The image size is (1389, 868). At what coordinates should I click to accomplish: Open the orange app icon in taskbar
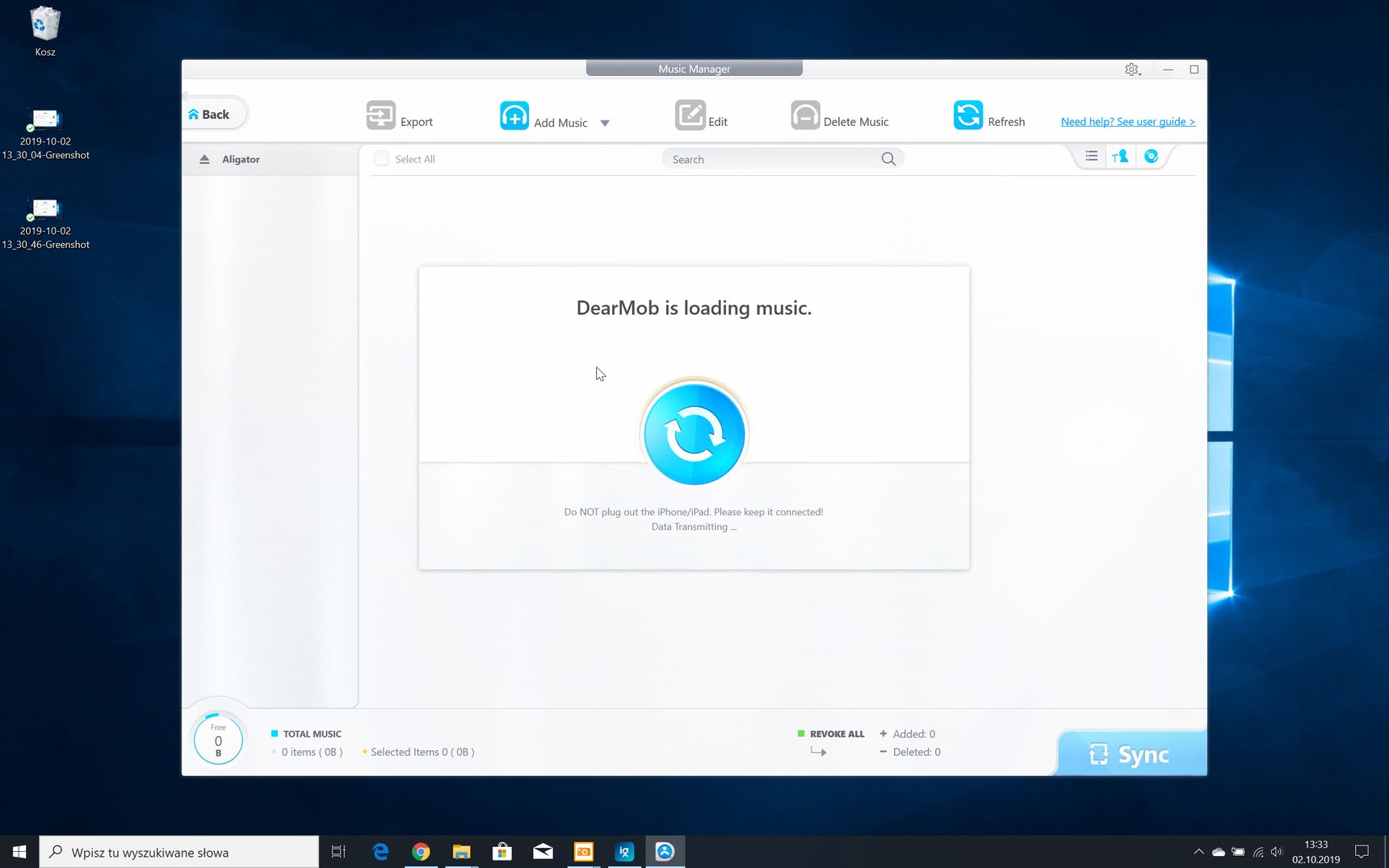[x=583, y=852]
